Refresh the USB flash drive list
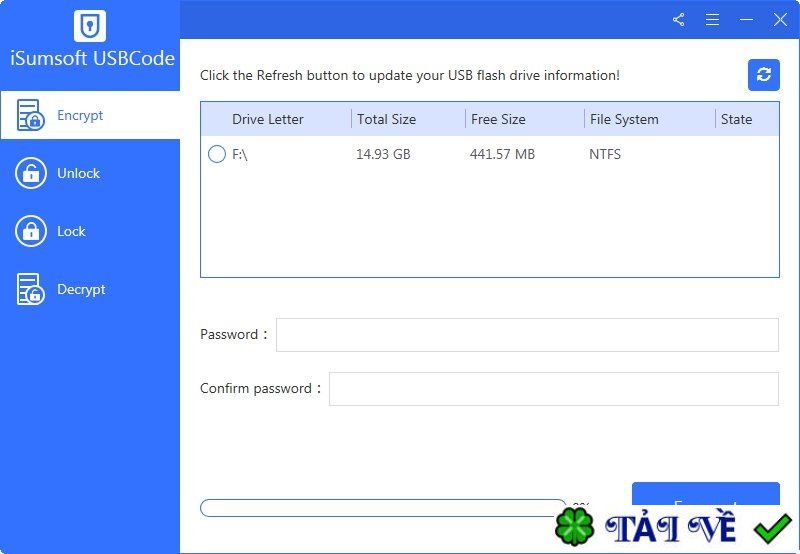 763,75
